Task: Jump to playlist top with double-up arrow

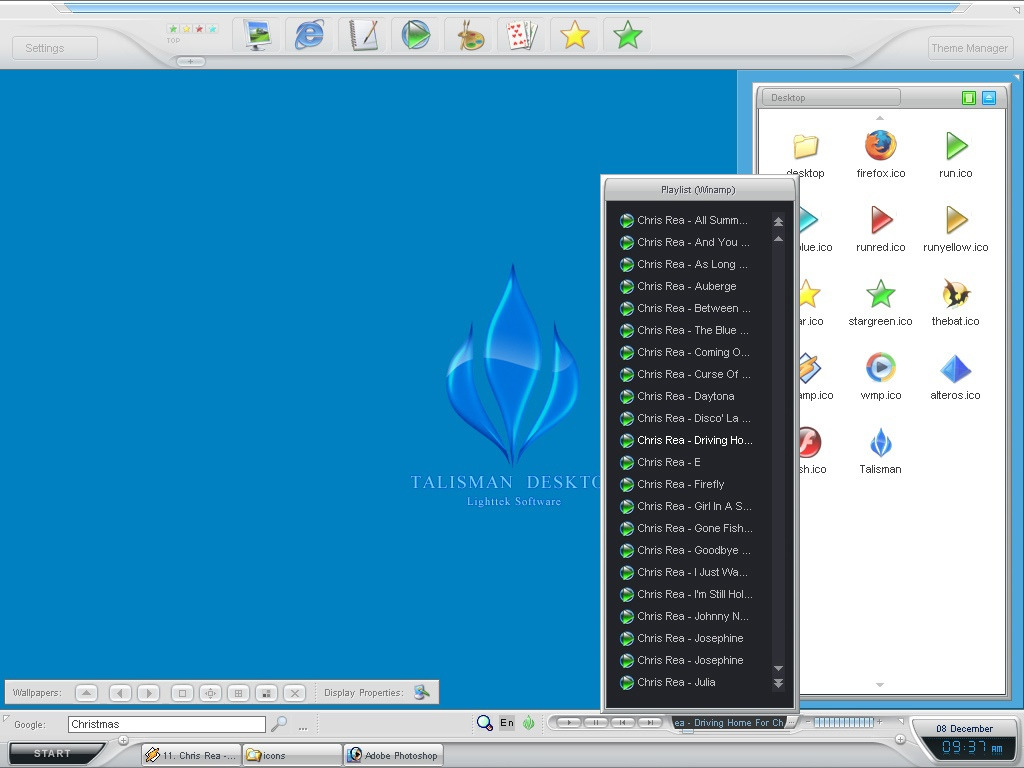Action: tap(778, 221)
